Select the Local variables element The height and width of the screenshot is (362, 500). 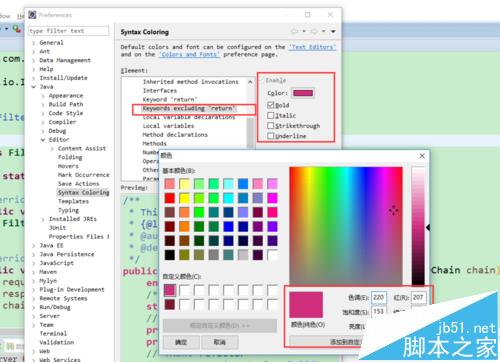(x=168, y=126)
